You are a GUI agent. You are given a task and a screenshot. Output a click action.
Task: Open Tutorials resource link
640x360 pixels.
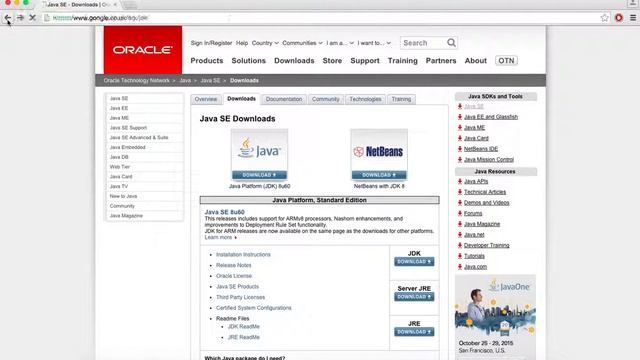[474, 256]
